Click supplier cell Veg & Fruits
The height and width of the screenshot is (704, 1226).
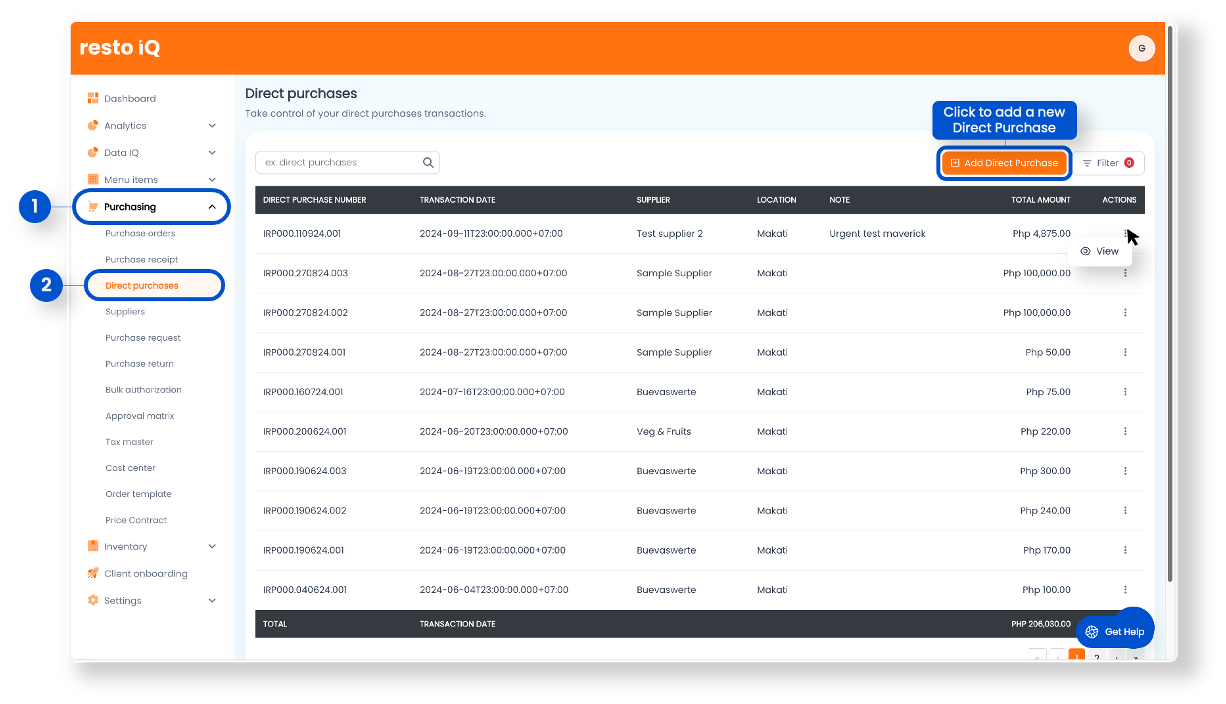(x=664, y=432)
